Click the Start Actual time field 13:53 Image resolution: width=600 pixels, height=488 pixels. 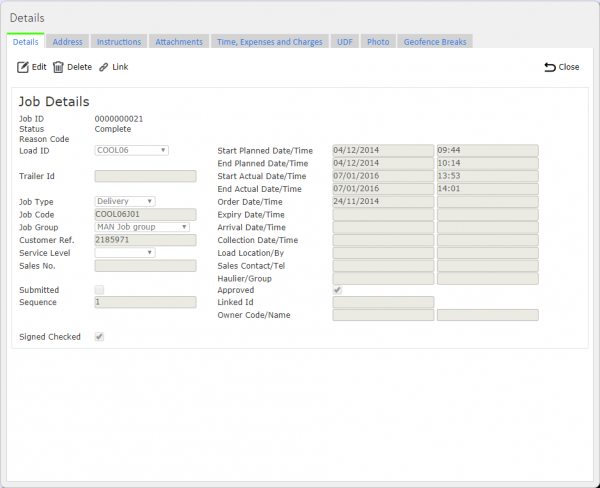click(488, 176)
